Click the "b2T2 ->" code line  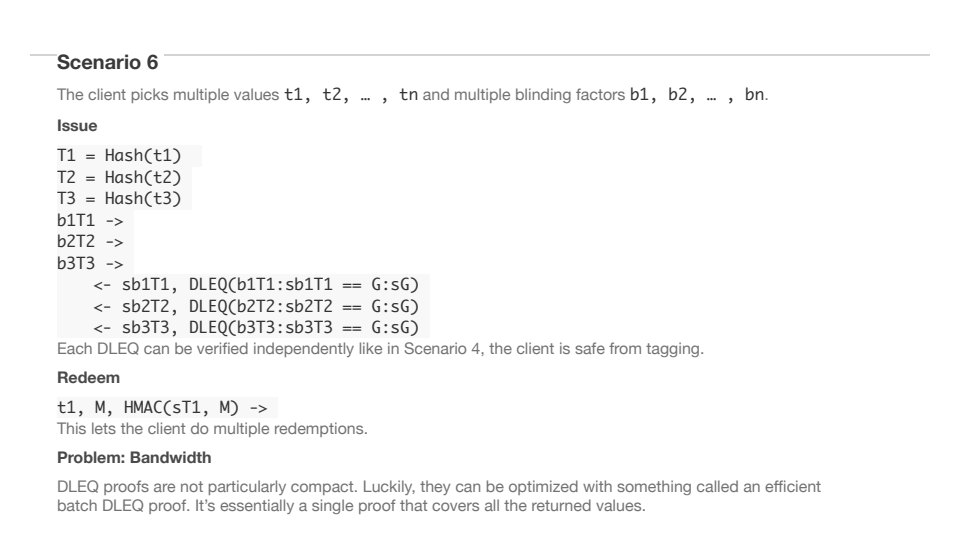point(90,241)
